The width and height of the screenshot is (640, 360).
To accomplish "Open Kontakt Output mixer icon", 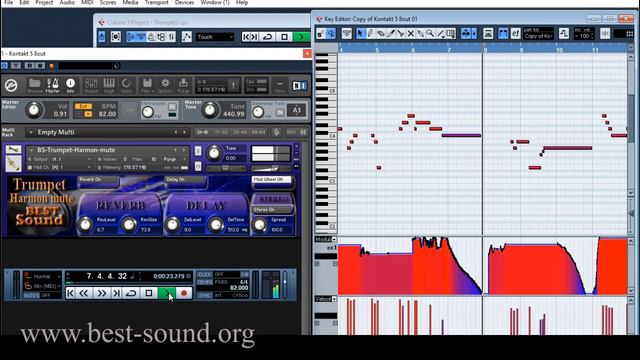I will pos(91,85).
